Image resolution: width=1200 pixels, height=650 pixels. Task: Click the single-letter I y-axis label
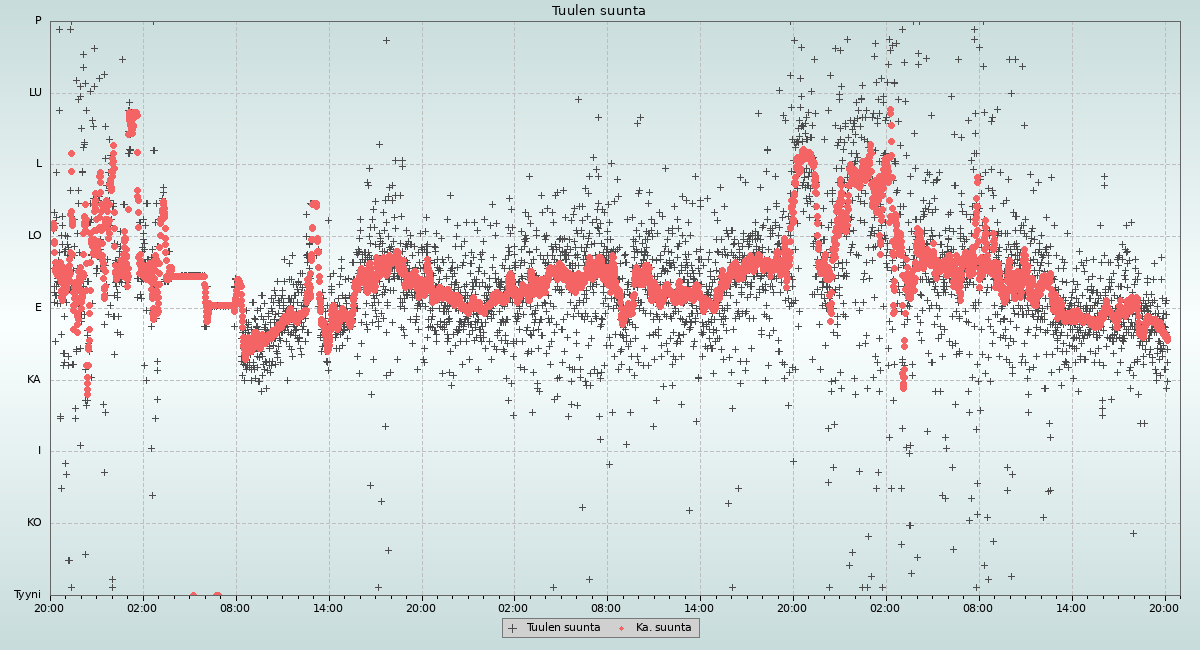point(39,451)
